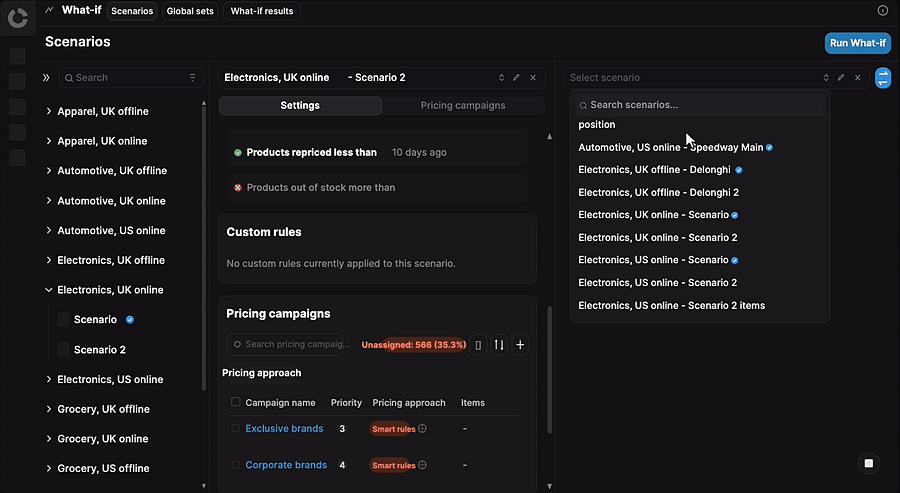
Task: Click the info icon at top right
Action: (x=883, y=10)
